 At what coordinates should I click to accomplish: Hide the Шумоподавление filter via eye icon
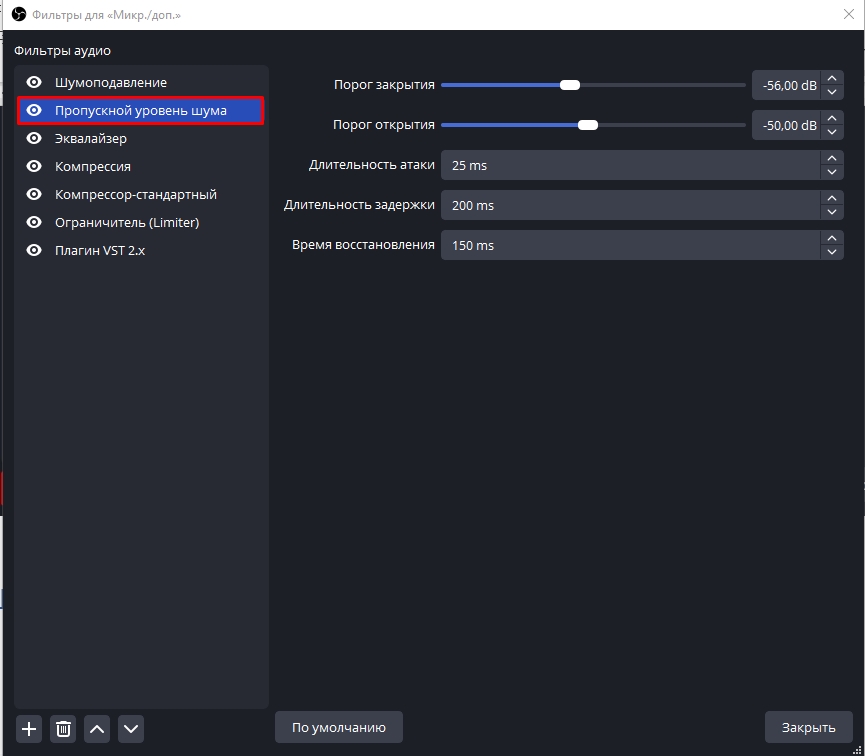[34, 82]
